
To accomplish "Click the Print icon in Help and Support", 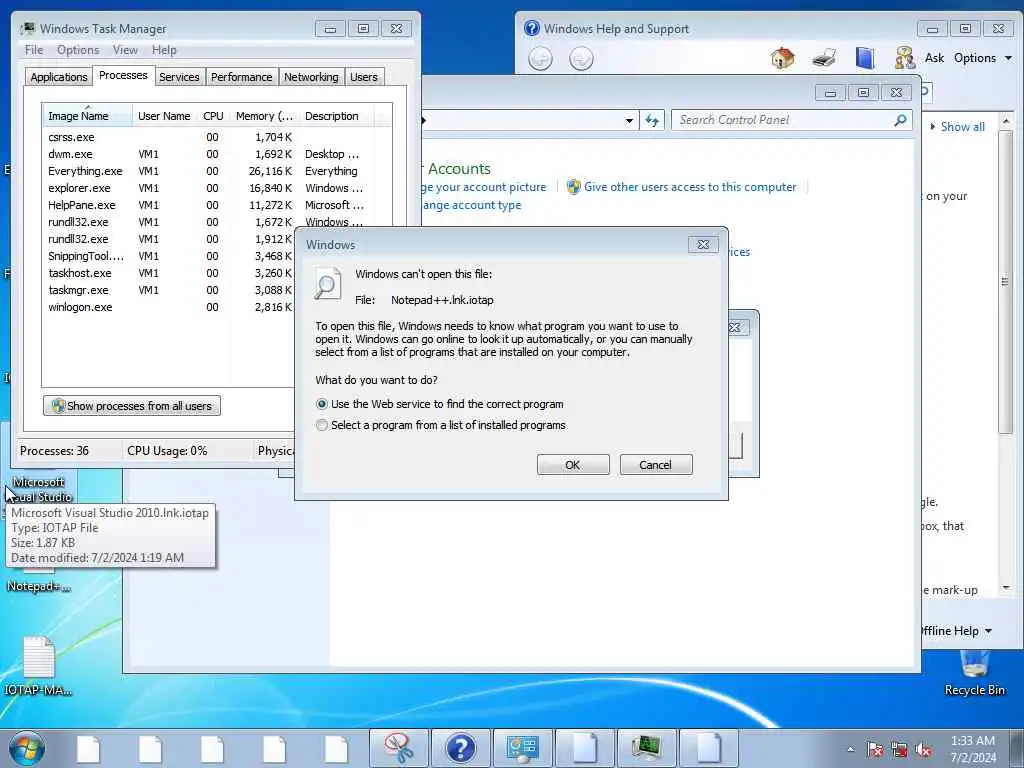I will pyautogui.click(x=824, y=58).
